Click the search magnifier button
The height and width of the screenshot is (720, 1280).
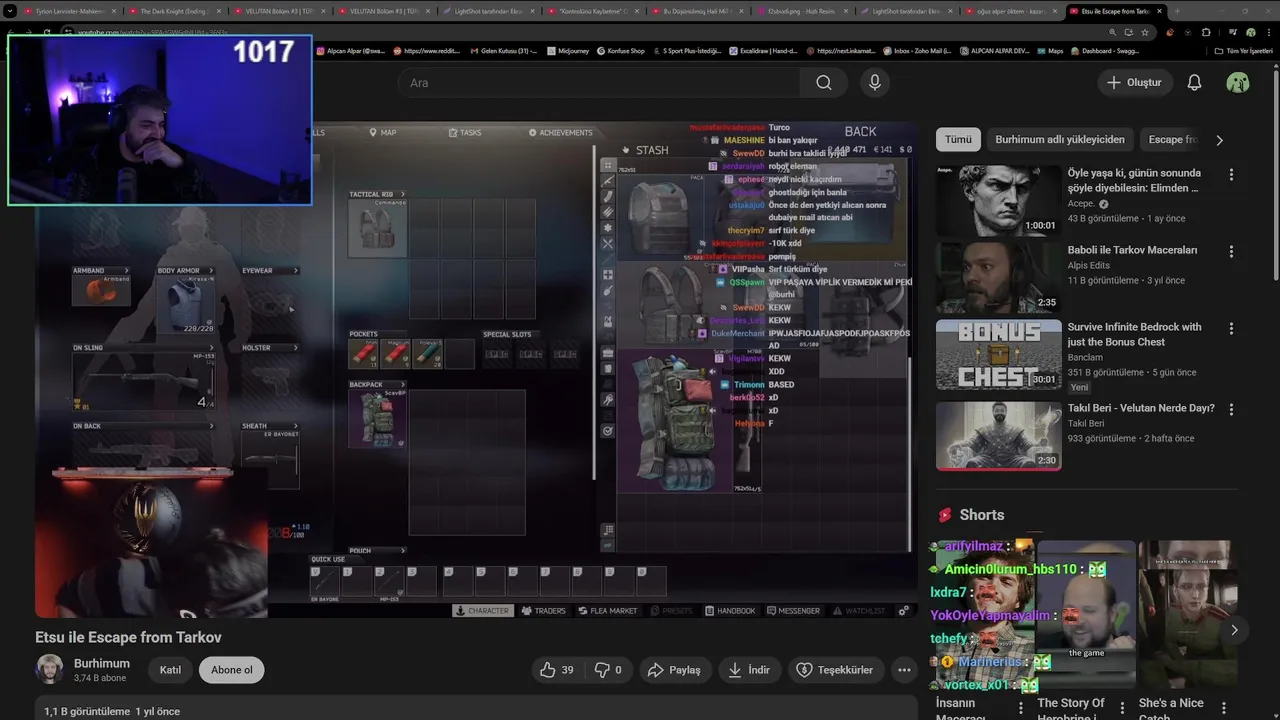click(x=824, y=83)
